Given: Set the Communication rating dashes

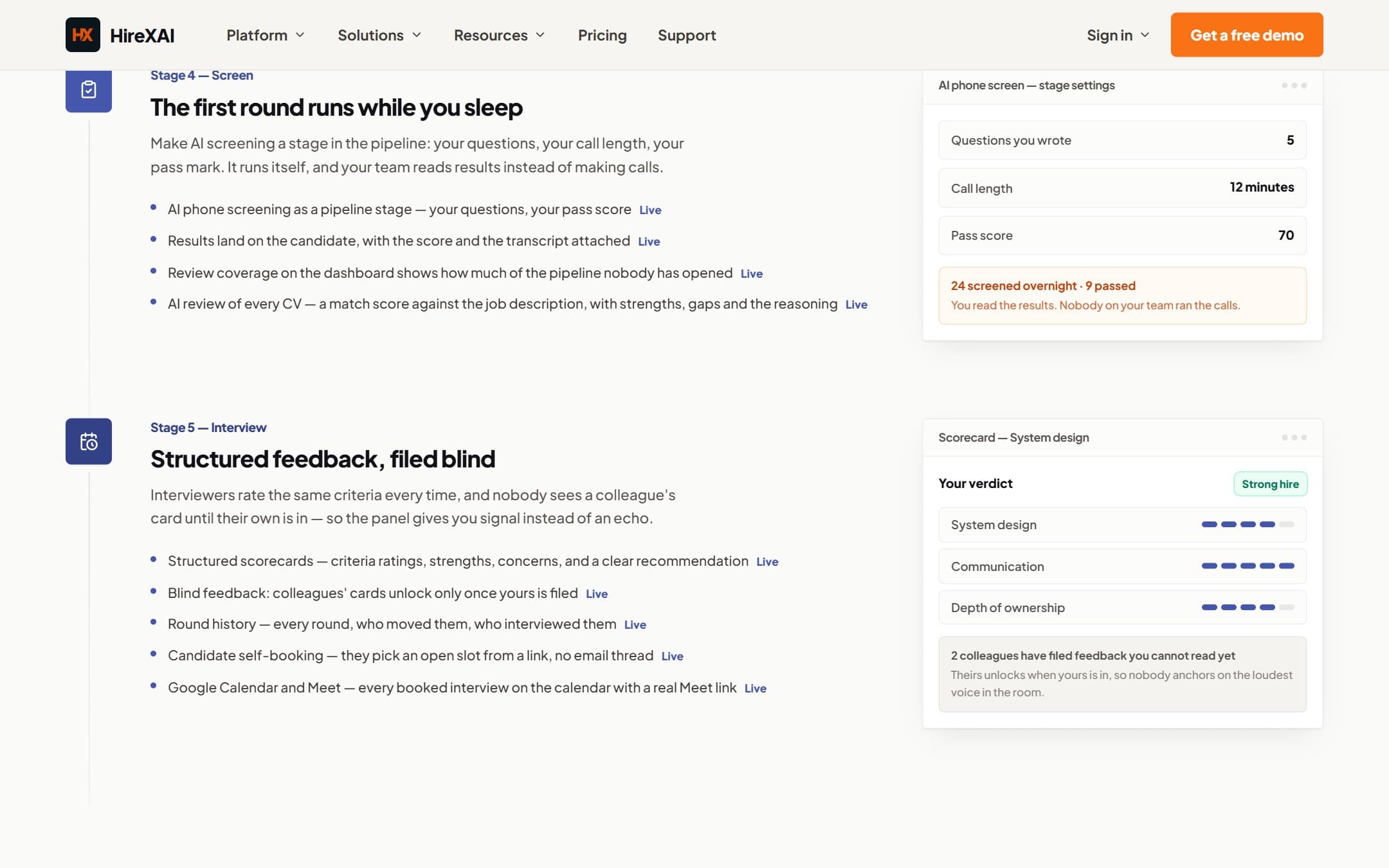Looking at the screenshot, I should click(x=1248, y=566).
